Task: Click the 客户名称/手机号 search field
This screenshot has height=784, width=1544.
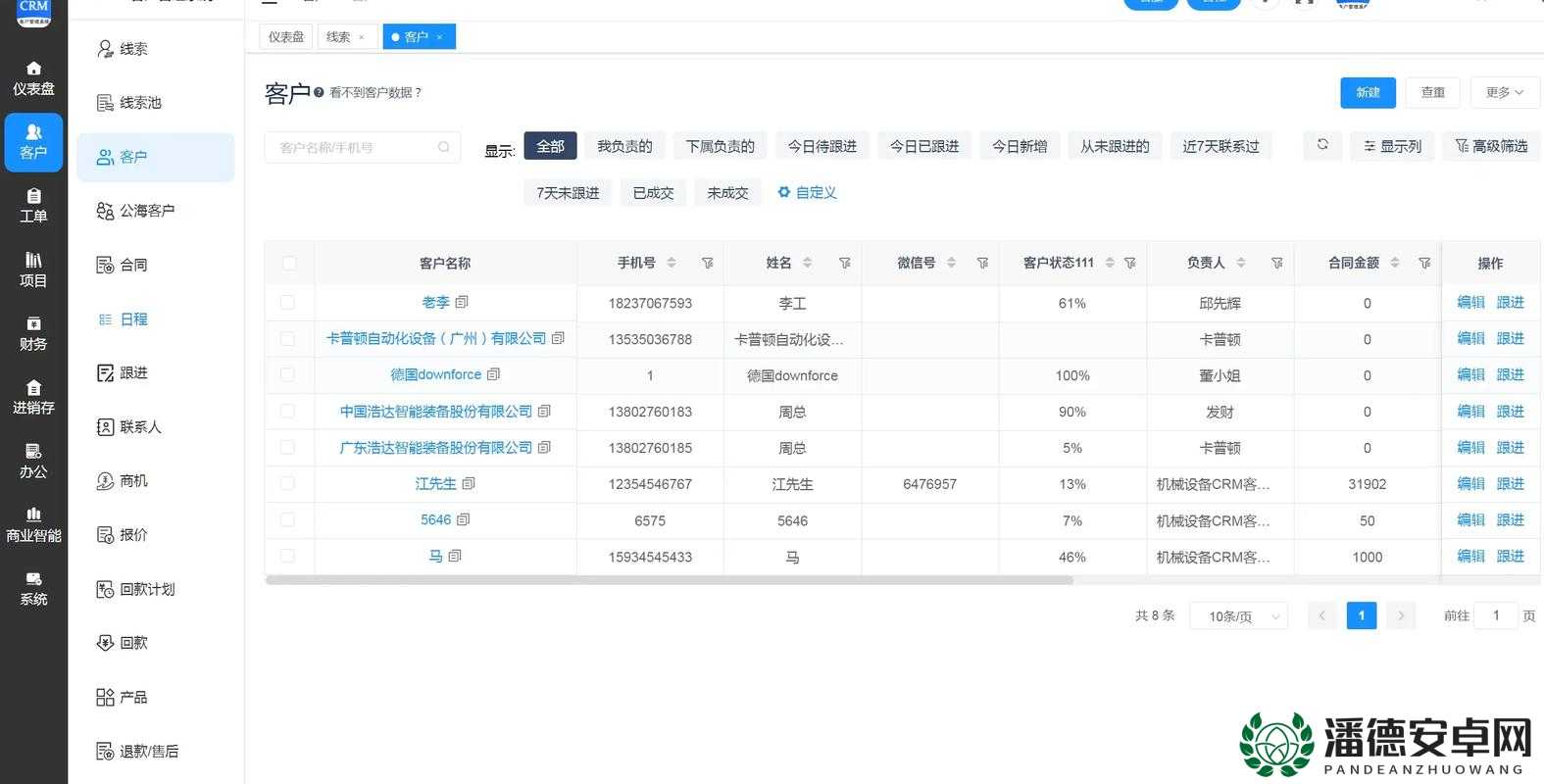Action: pyautogui.click(x=362, y=147)
